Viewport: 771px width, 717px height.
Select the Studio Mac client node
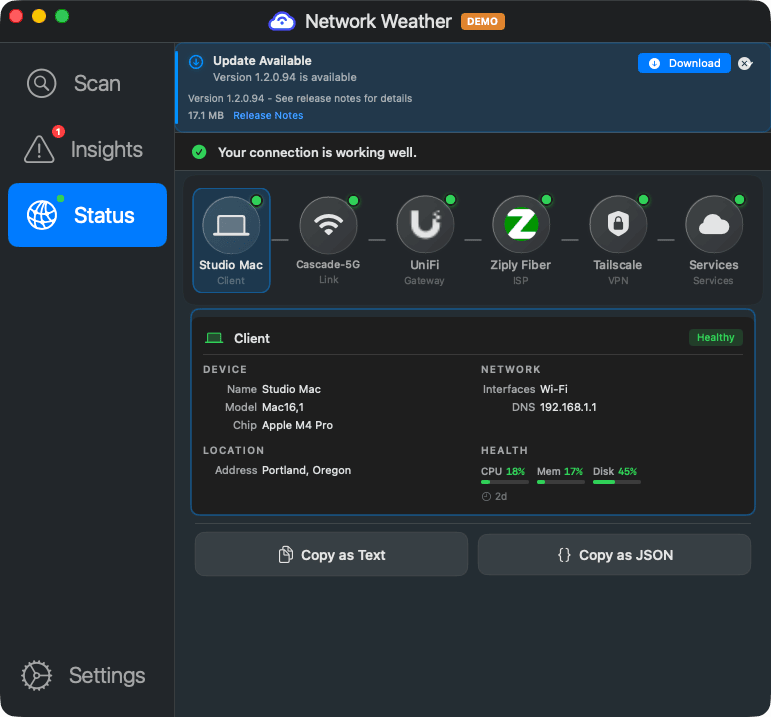coord(231,240)
